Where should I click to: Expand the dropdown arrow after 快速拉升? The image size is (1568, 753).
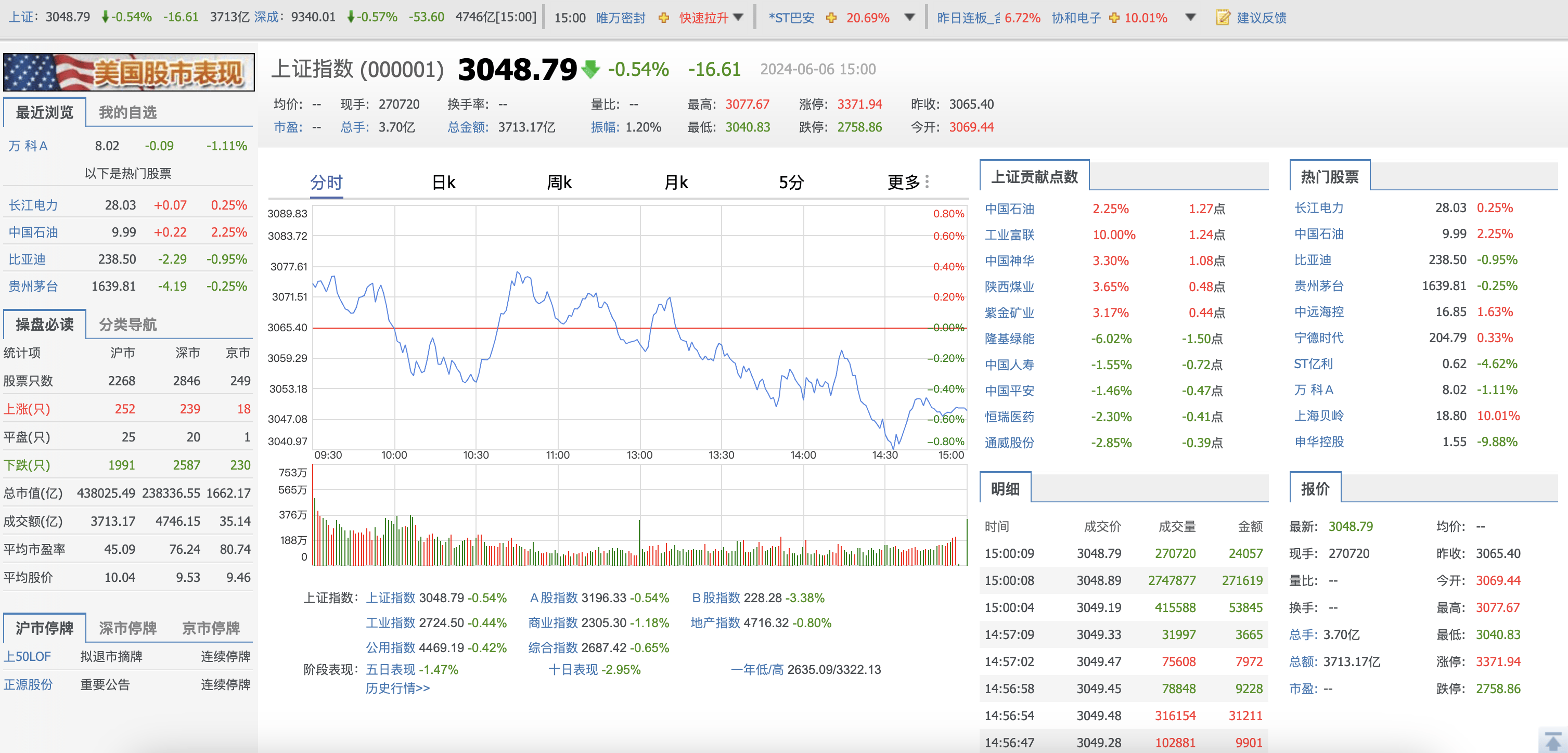(738, 17)
